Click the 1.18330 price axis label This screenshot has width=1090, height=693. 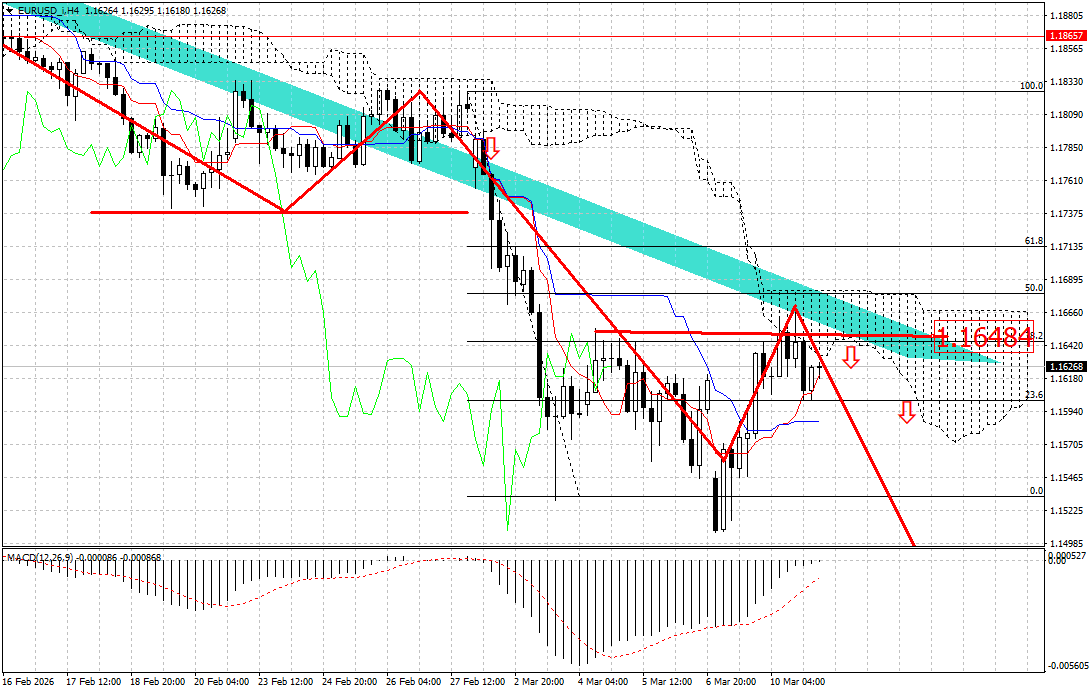click(x=1067, y=81)
